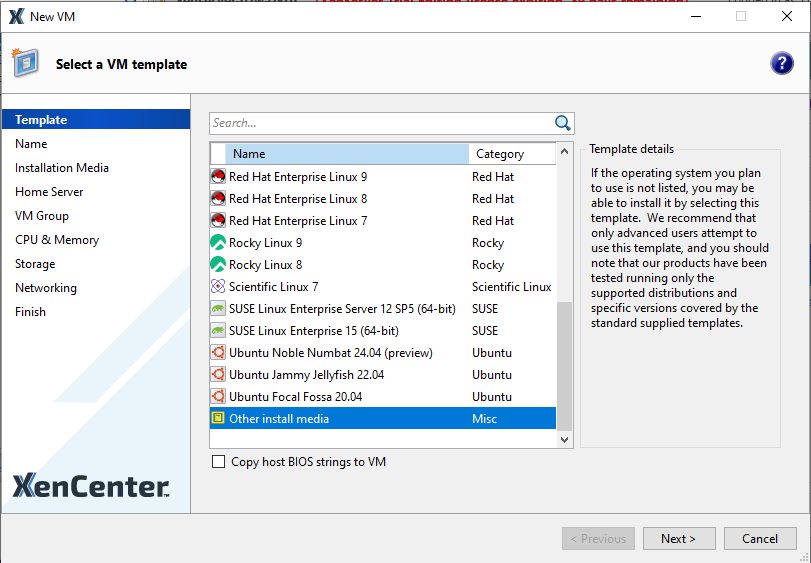Screen dimensions: 811x563
Task: Go to the Name wizard step
Action: (31, 144)
